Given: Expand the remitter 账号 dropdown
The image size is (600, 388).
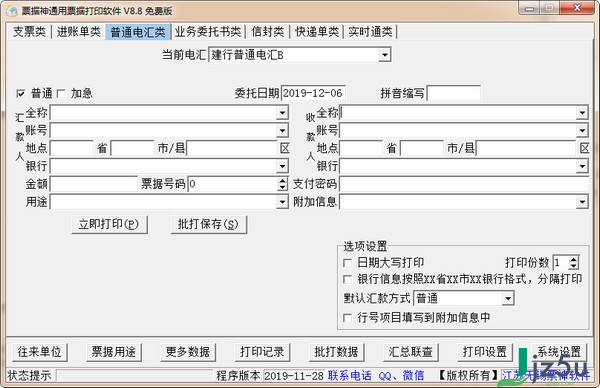Looking at the screenshot, I should (x=282, y=131).
